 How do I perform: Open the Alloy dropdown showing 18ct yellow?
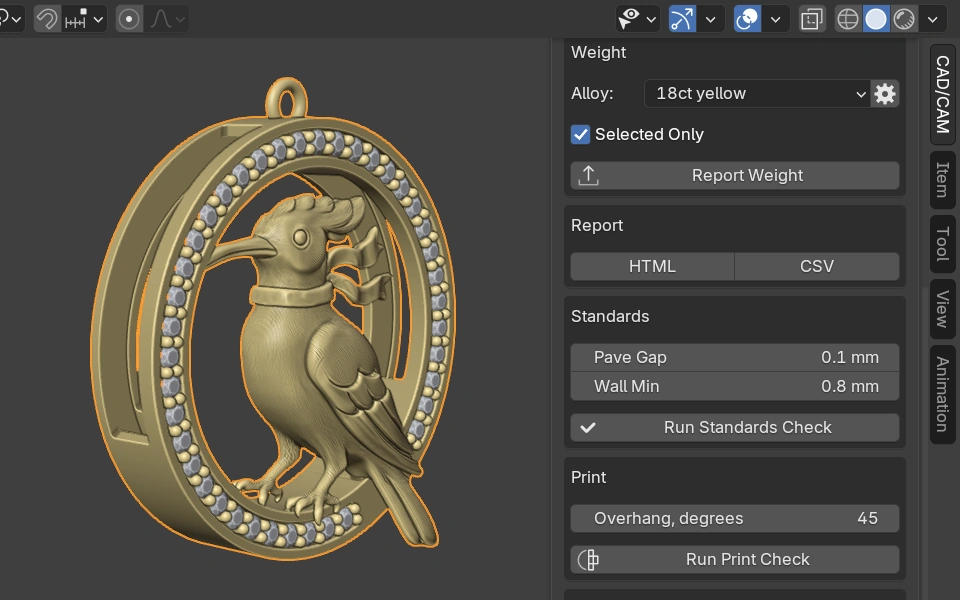pos(757,94)
